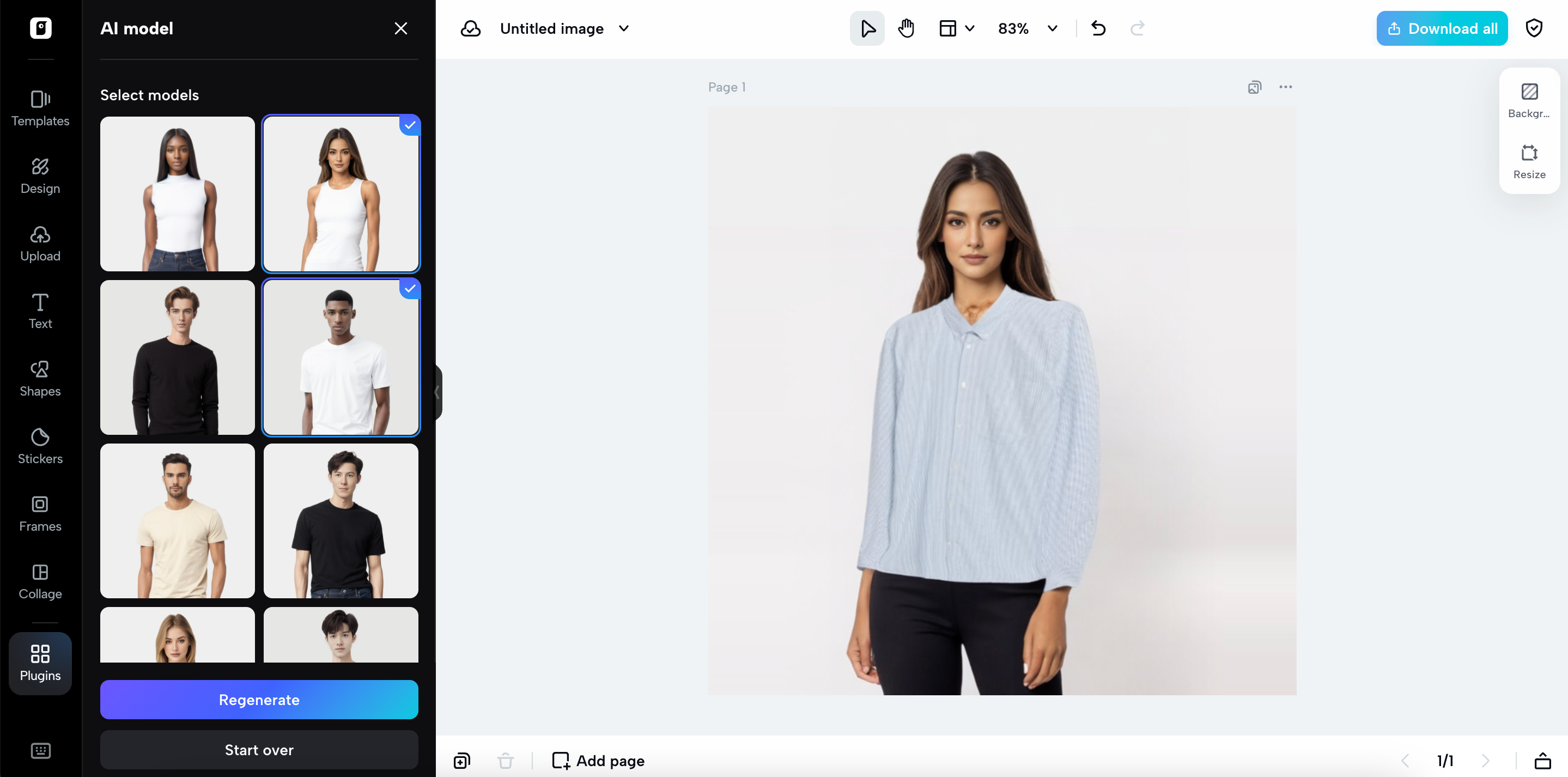The height and width of the screenshot is (777, 1568).
Task: Select the hand pan tool
Action: pyautogui.click(x=905, y=29)
